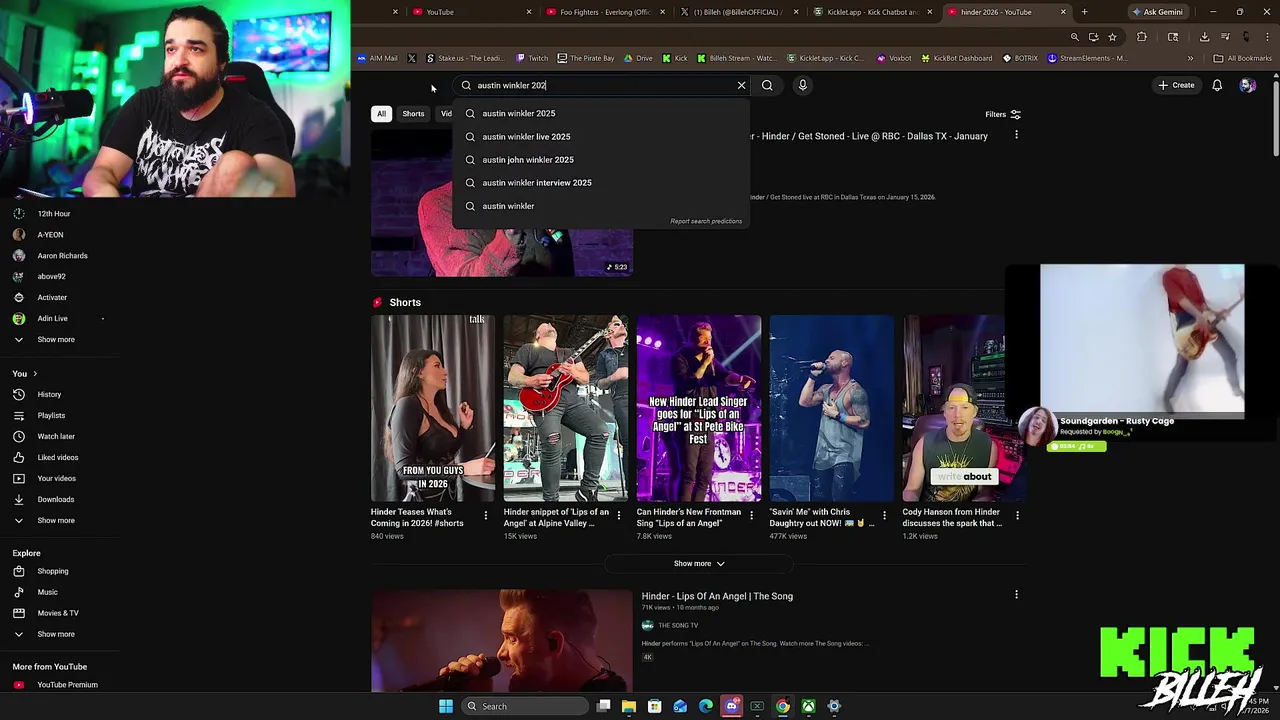Open options for 'Hinder snippet of Lips' short

[618, 516]
